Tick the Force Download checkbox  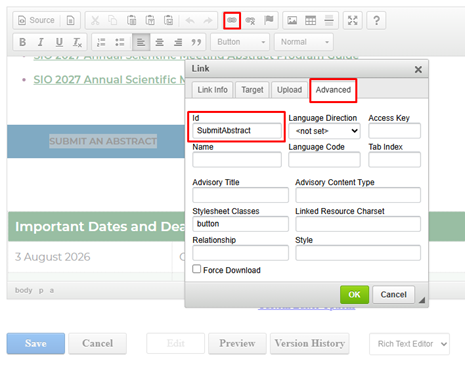tap(197, 269)
